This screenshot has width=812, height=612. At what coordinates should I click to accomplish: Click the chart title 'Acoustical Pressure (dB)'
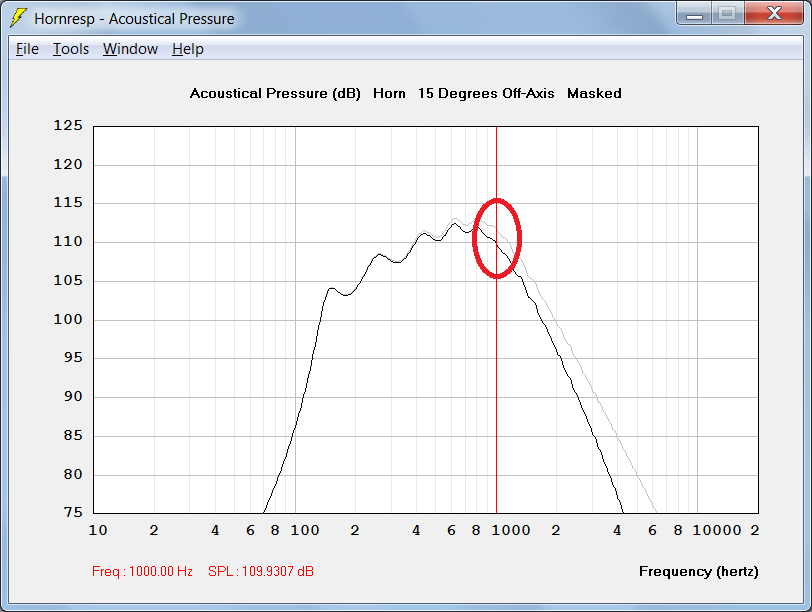[275, 93]
